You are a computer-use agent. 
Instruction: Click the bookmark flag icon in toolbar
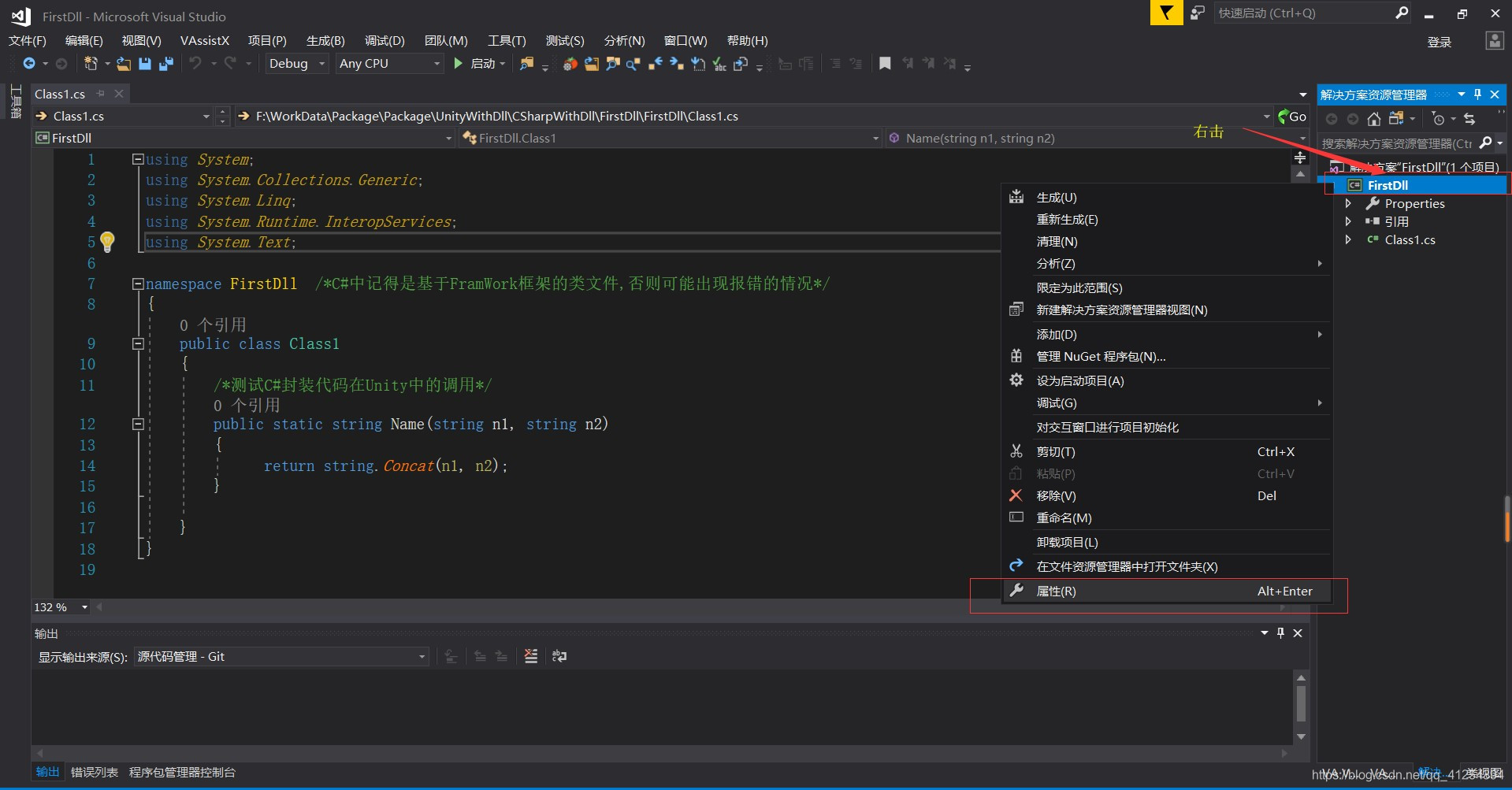(x=885, y=63)
